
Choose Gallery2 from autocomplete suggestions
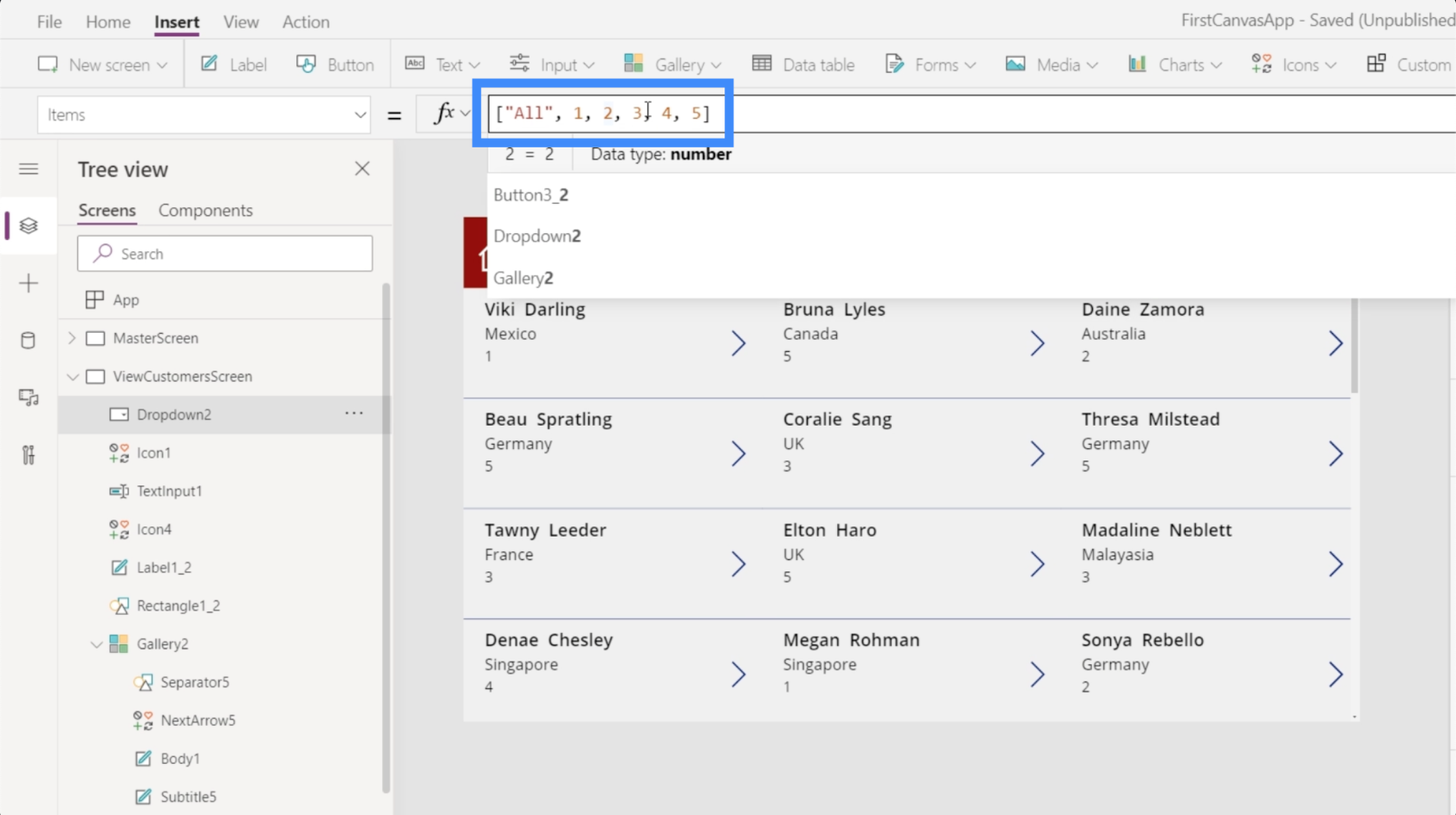(523, 278)
